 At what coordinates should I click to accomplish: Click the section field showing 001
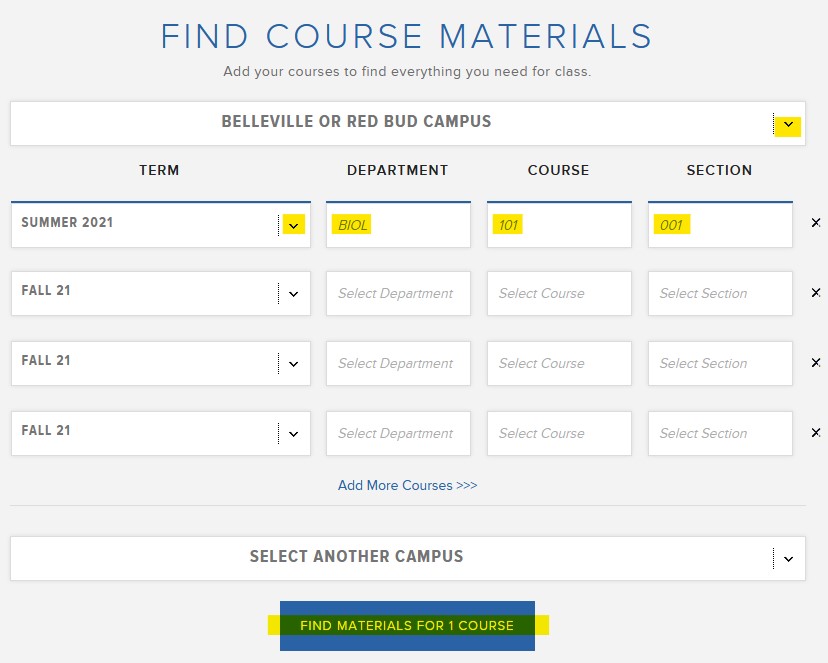720,225
